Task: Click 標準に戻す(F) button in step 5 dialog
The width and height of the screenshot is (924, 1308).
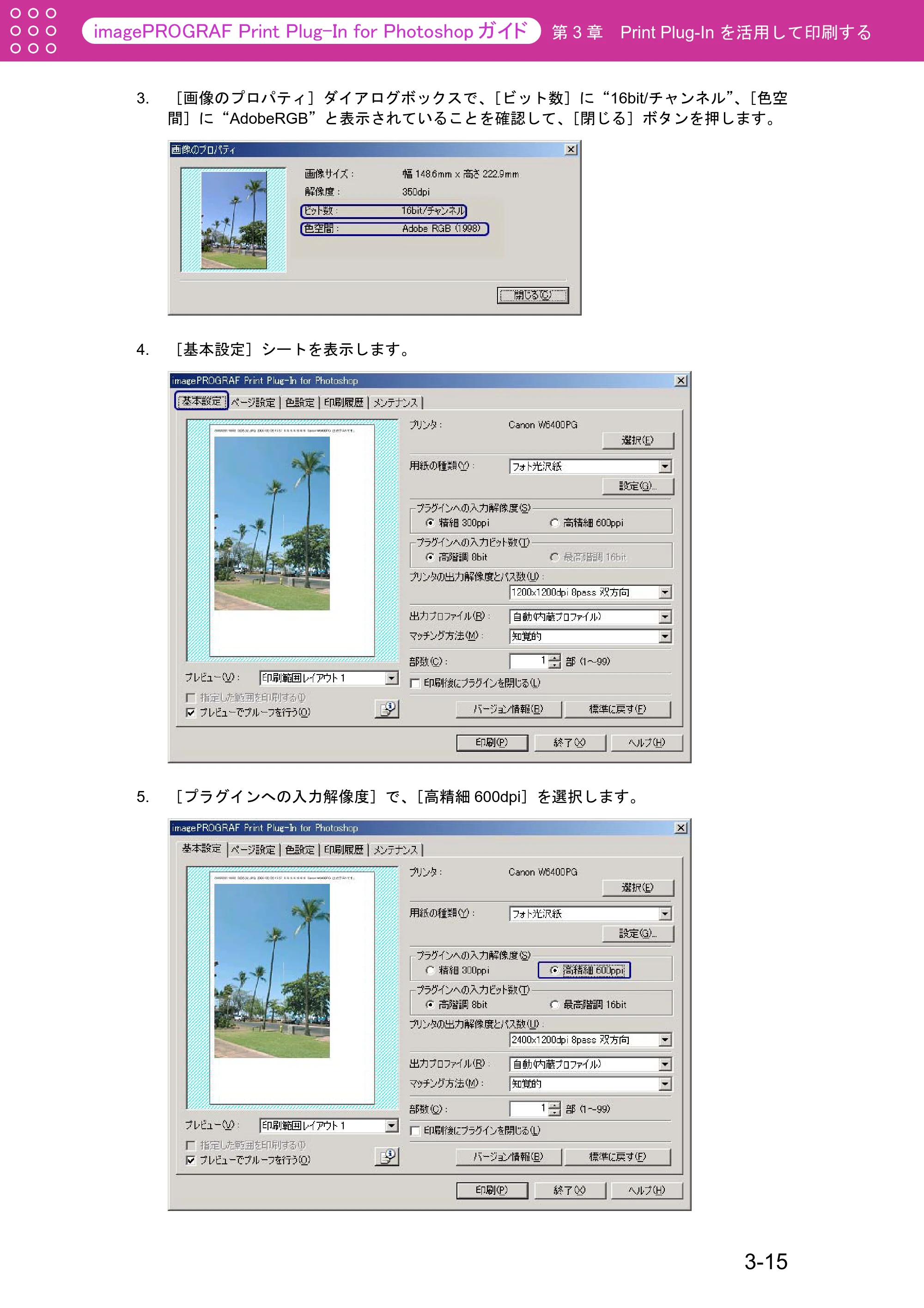Action: (618, 1157)
